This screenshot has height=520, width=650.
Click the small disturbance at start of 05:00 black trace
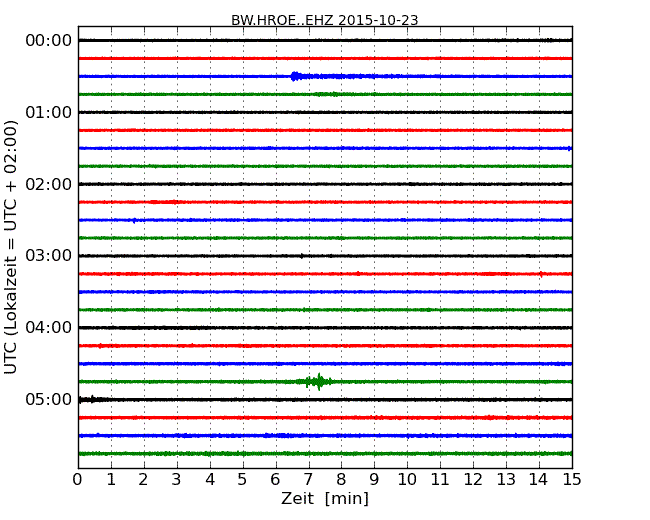92,399
